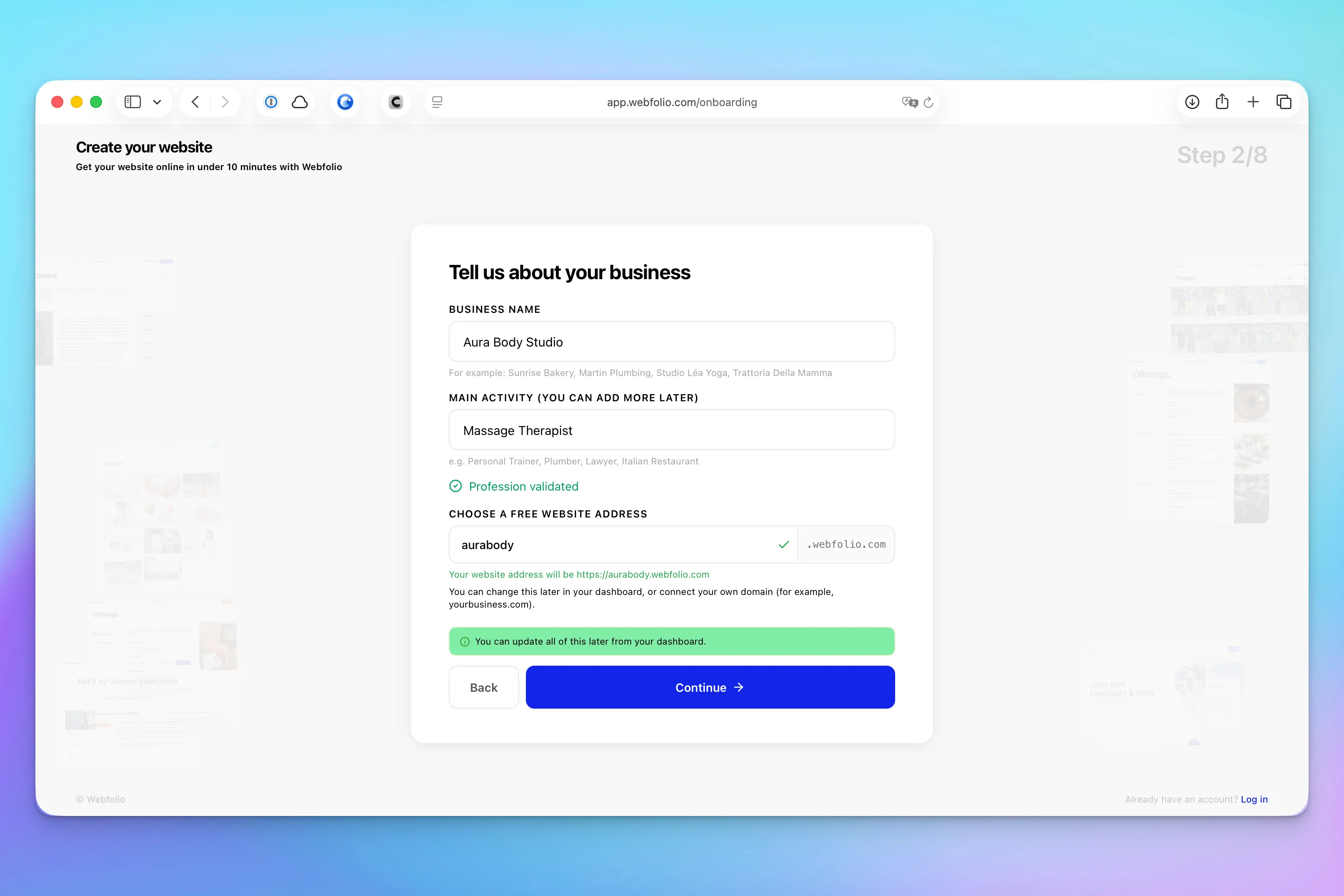1344x896 pixels.
Task: Click the info icon in the green banner
Action: coord(464,642)
